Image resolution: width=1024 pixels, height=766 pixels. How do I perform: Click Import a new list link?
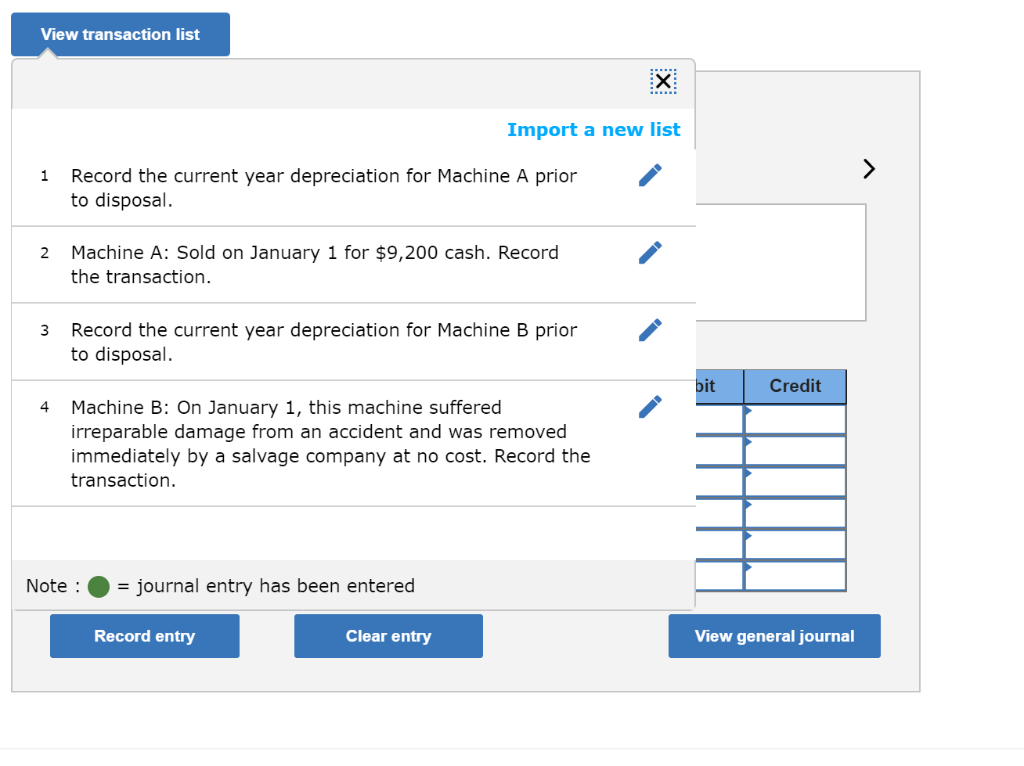pos(593,129)
